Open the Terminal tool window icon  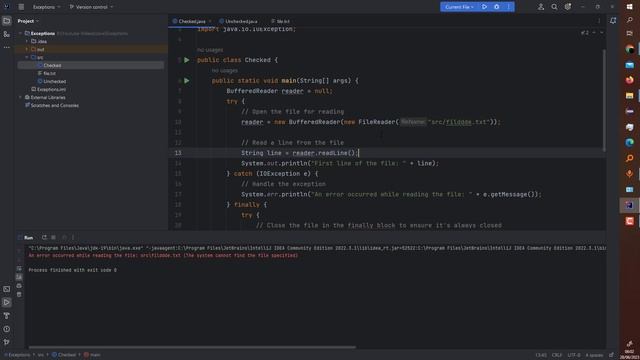click(7, 289)
